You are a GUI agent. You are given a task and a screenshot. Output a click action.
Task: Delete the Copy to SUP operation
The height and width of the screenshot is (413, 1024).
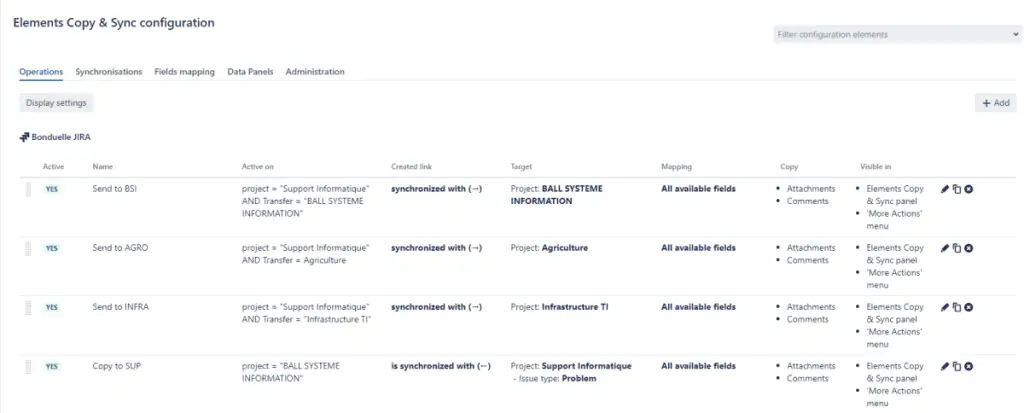[969, 366]
